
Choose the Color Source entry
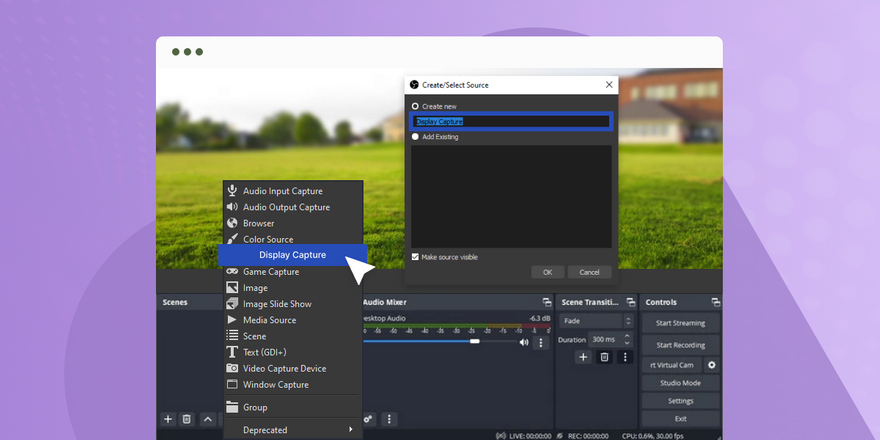(x=292, y=239)
